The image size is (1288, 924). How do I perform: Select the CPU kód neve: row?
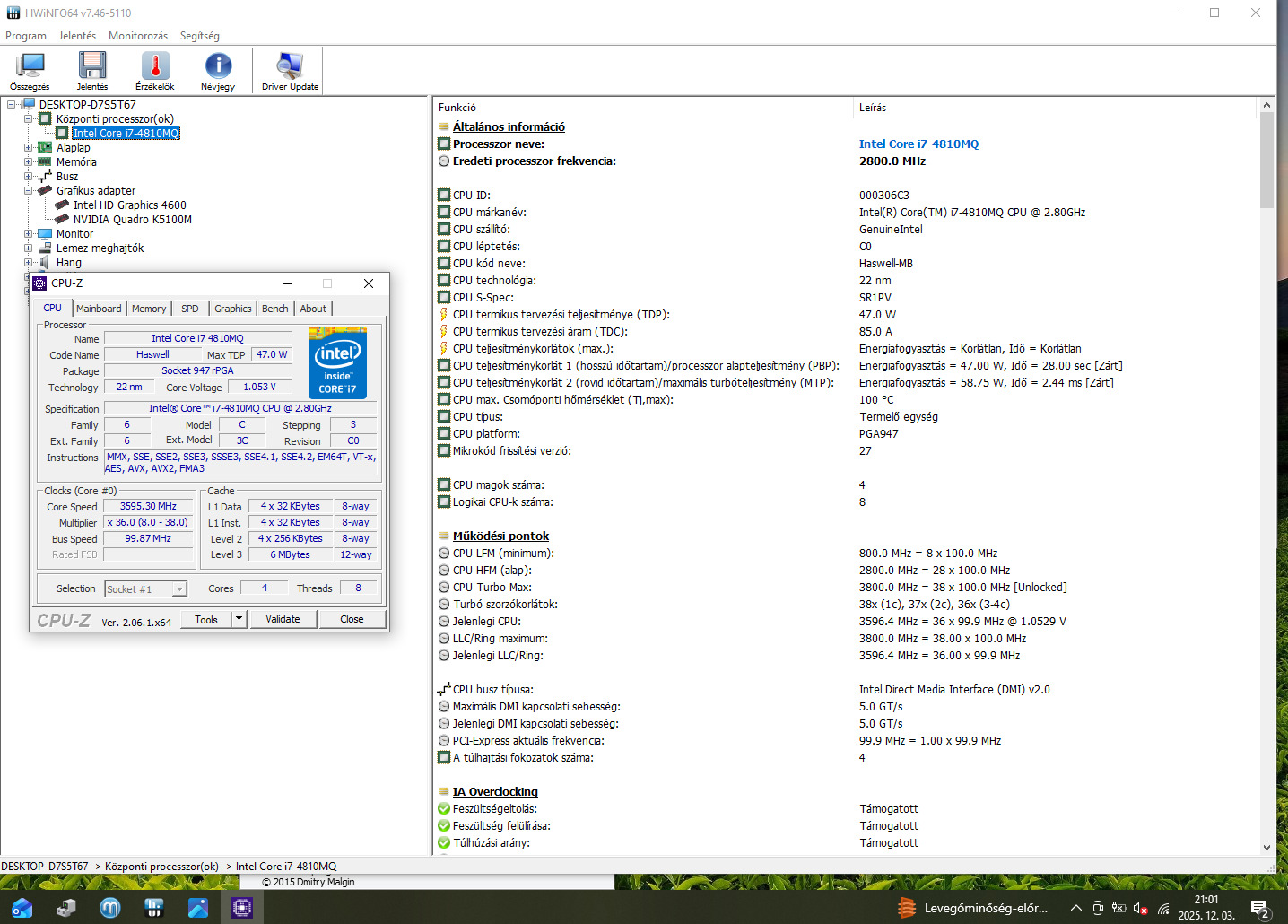pos(847,263)
